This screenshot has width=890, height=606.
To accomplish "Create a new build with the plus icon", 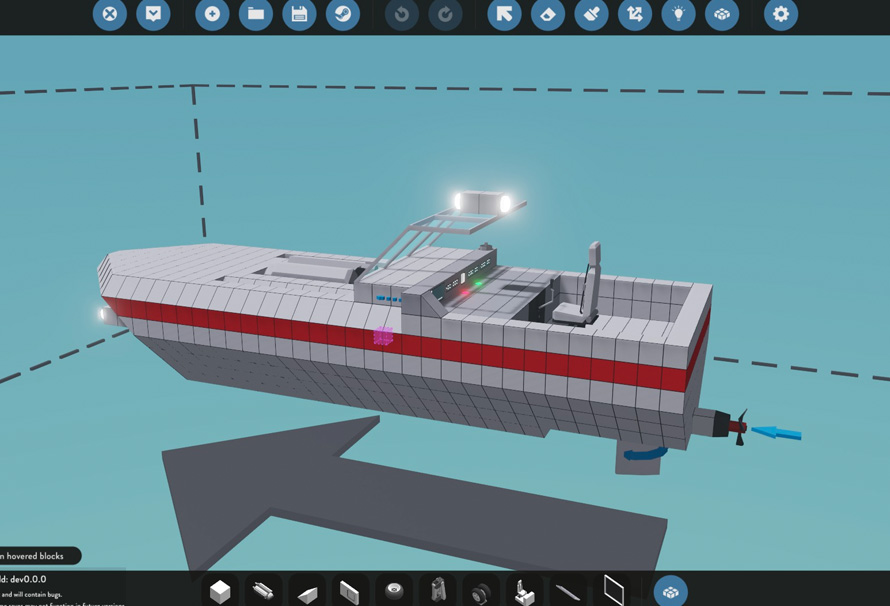I will pyautogui.click(x=212, y=14).
